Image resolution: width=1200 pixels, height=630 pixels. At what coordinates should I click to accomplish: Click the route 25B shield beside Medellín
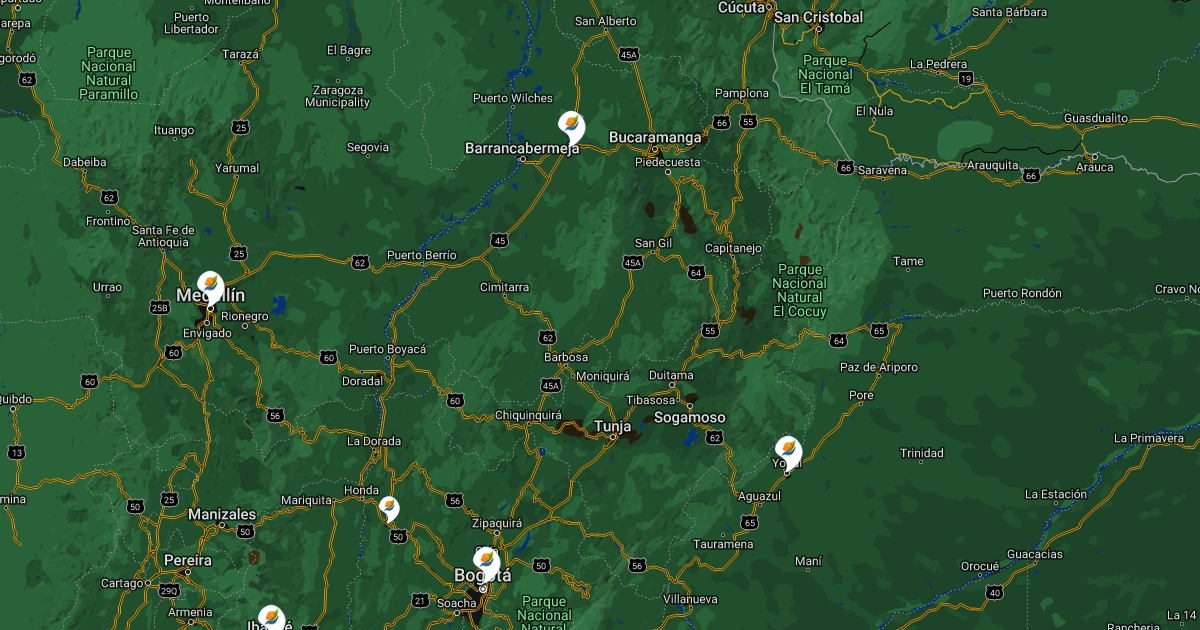coord(160,309)
